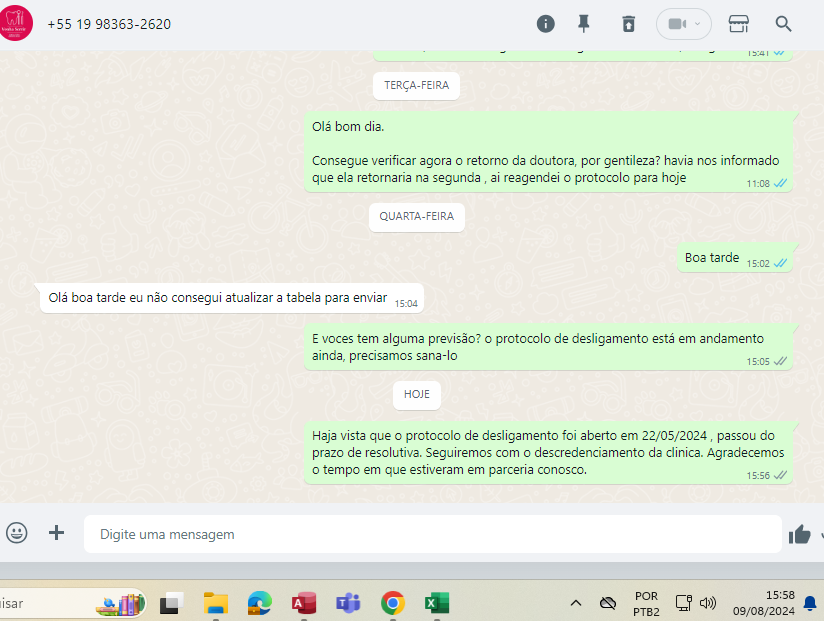The image size is (824, 621).
Task: Open contact info with the info icon
Action: coord(545,24)
